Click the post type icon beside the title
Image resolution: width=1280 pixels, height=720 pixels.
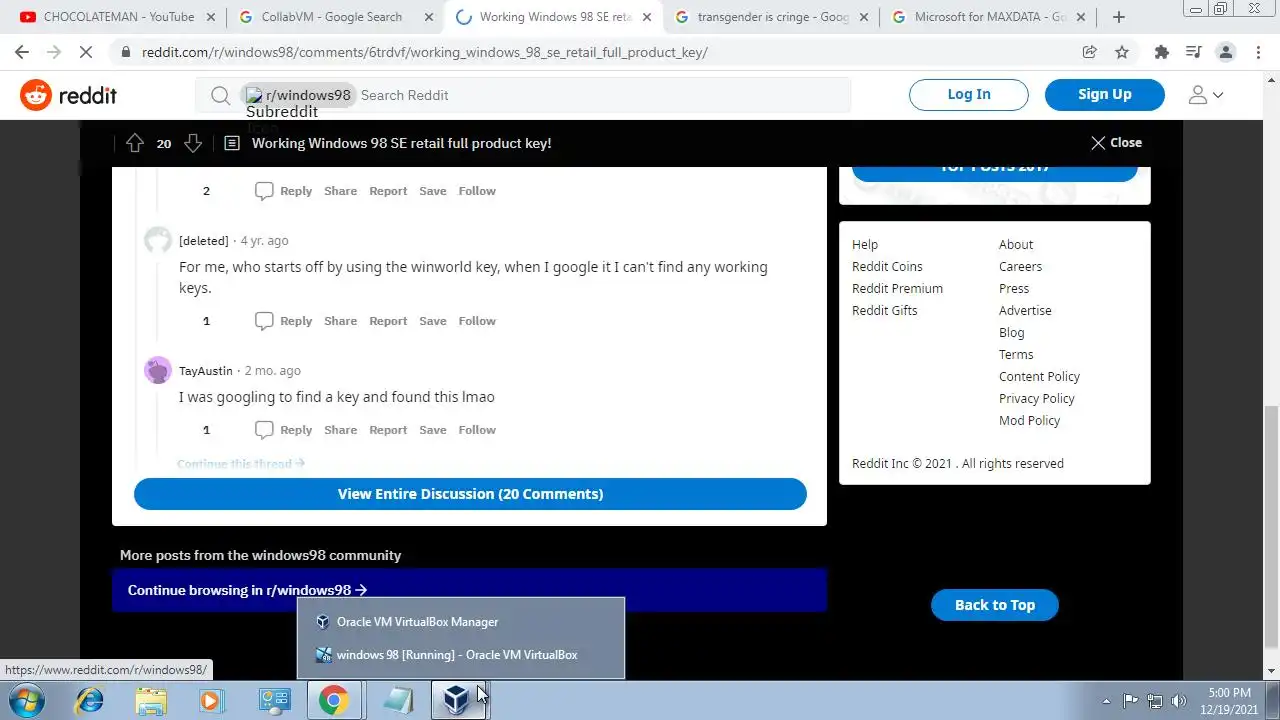click(232, 143)
